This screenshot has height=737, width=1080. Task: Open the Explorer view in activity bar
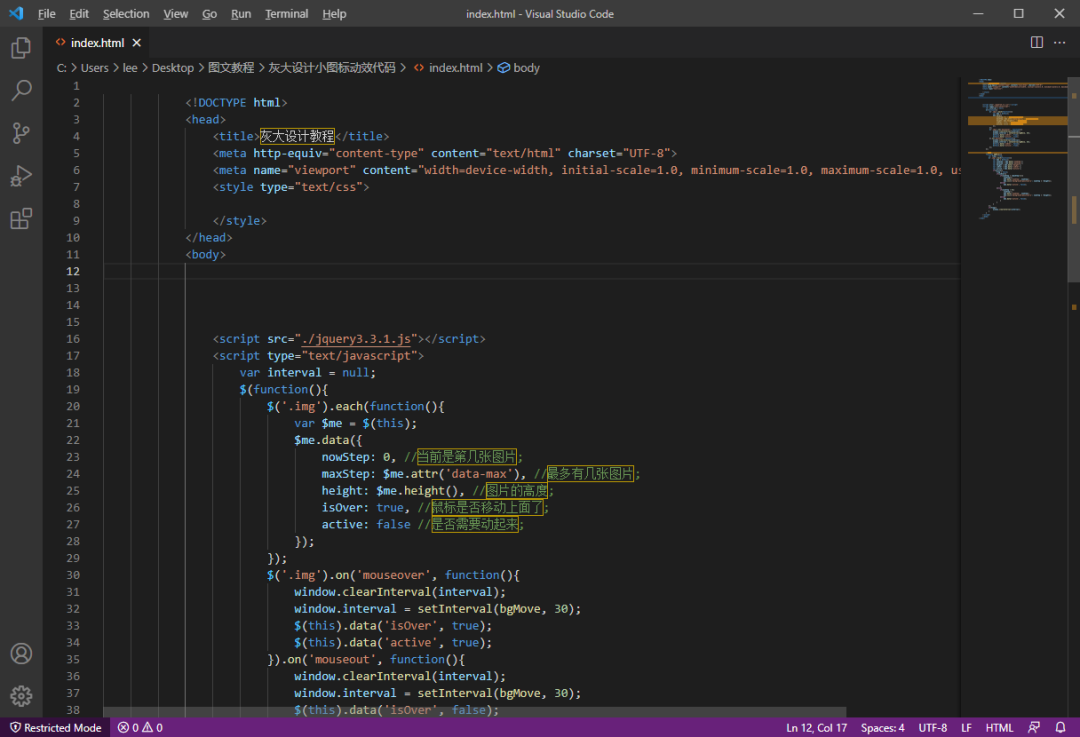click(21, 47)
